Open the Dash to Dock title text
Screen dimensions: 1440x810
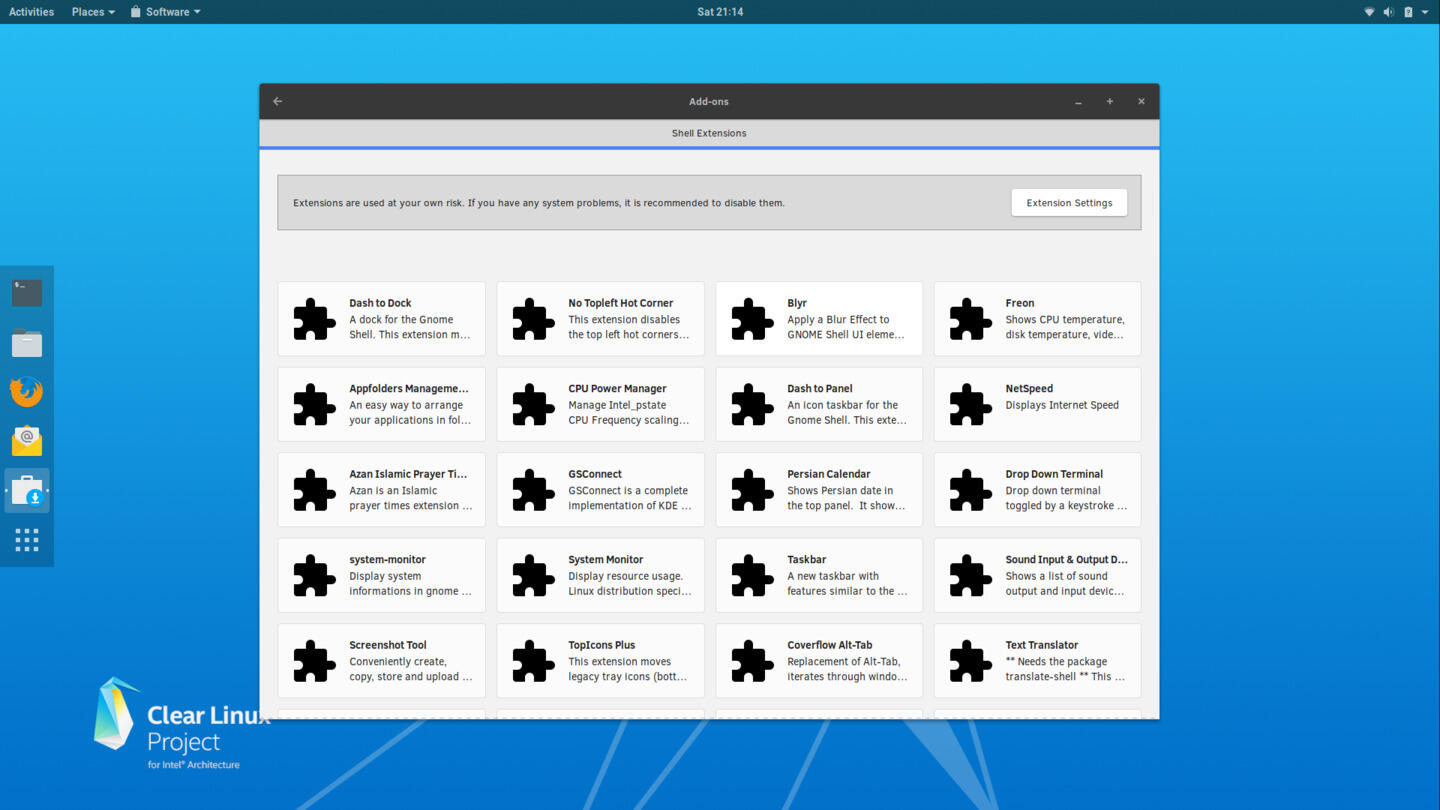380,303
